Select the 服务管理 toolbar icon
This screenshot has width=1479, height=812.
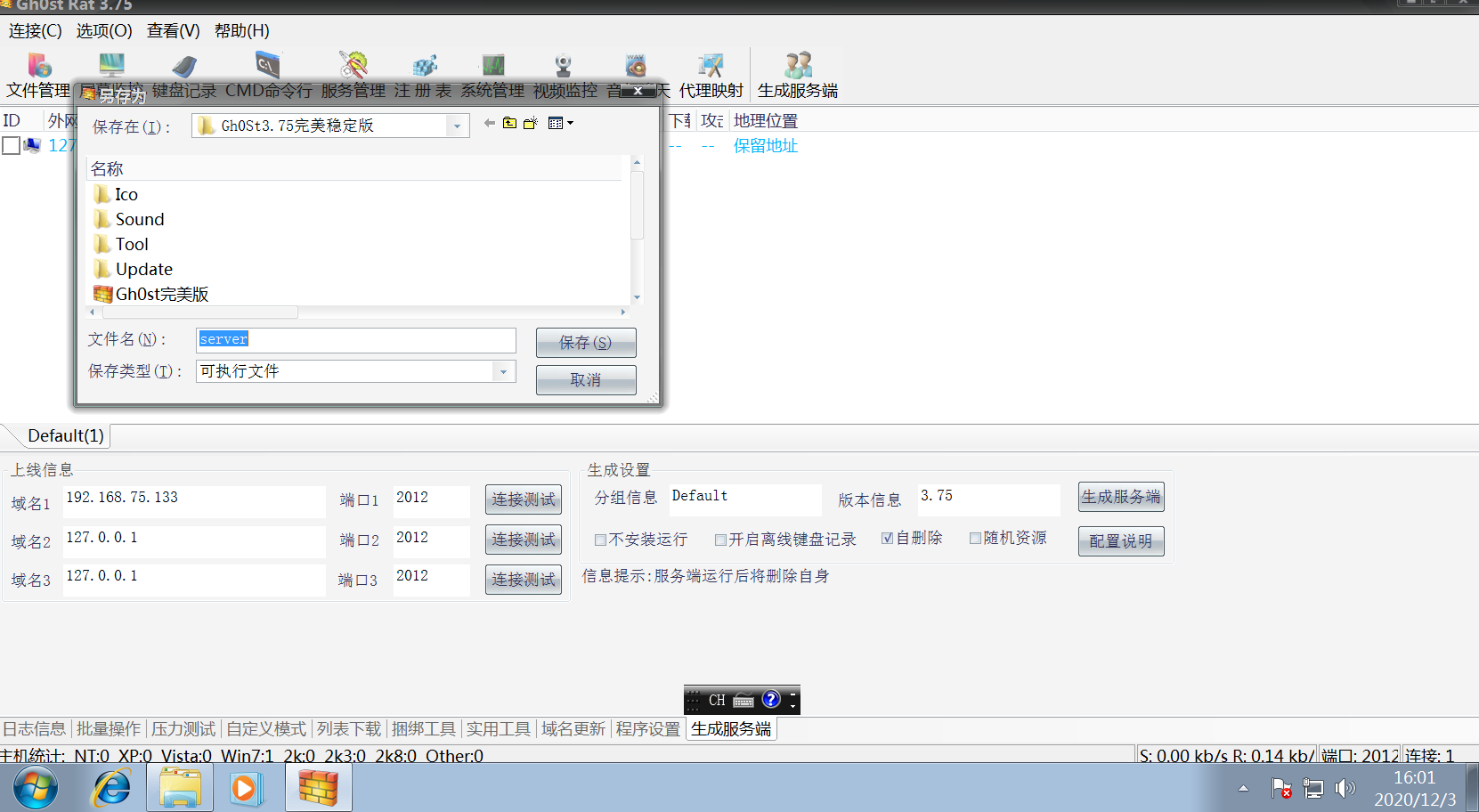(x=353, y=75)
